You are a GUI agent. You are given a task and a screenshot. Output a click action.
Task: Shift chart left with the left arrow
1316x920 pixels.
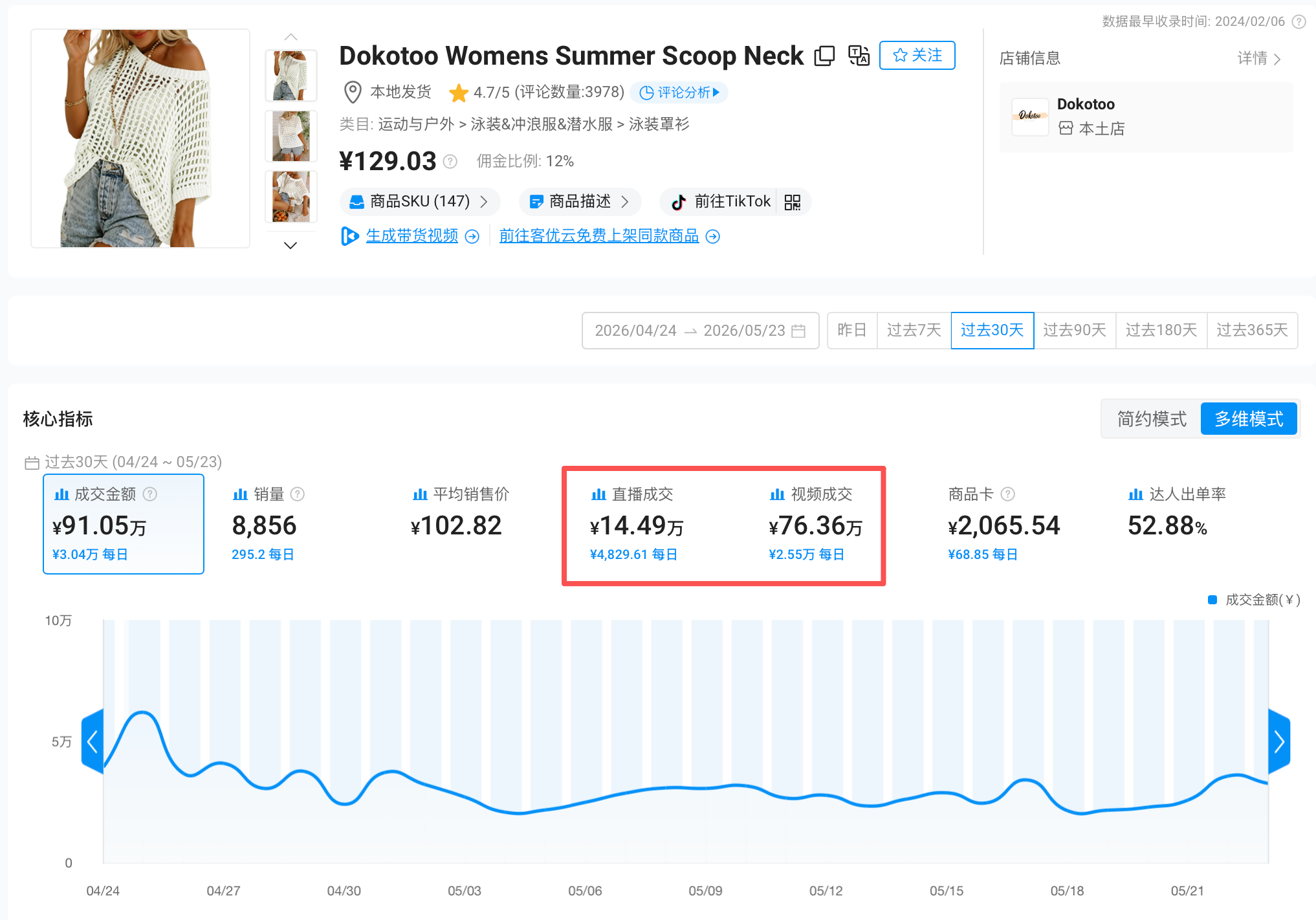pyautogui.click(x=93, y=741)
